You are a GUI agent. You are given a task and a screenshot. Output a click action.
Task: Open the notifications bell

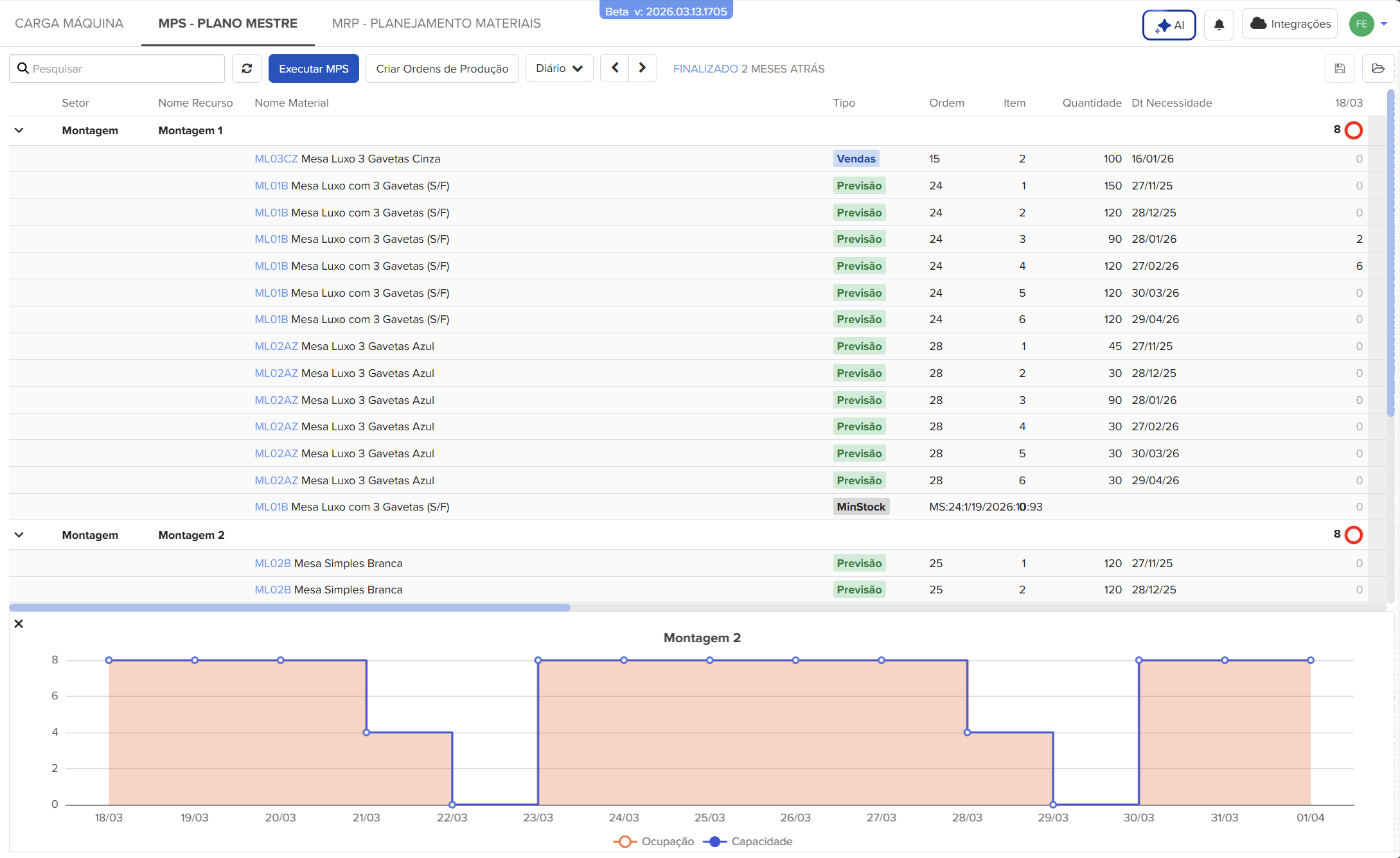pyautogui.click(x=1219, y=25)
